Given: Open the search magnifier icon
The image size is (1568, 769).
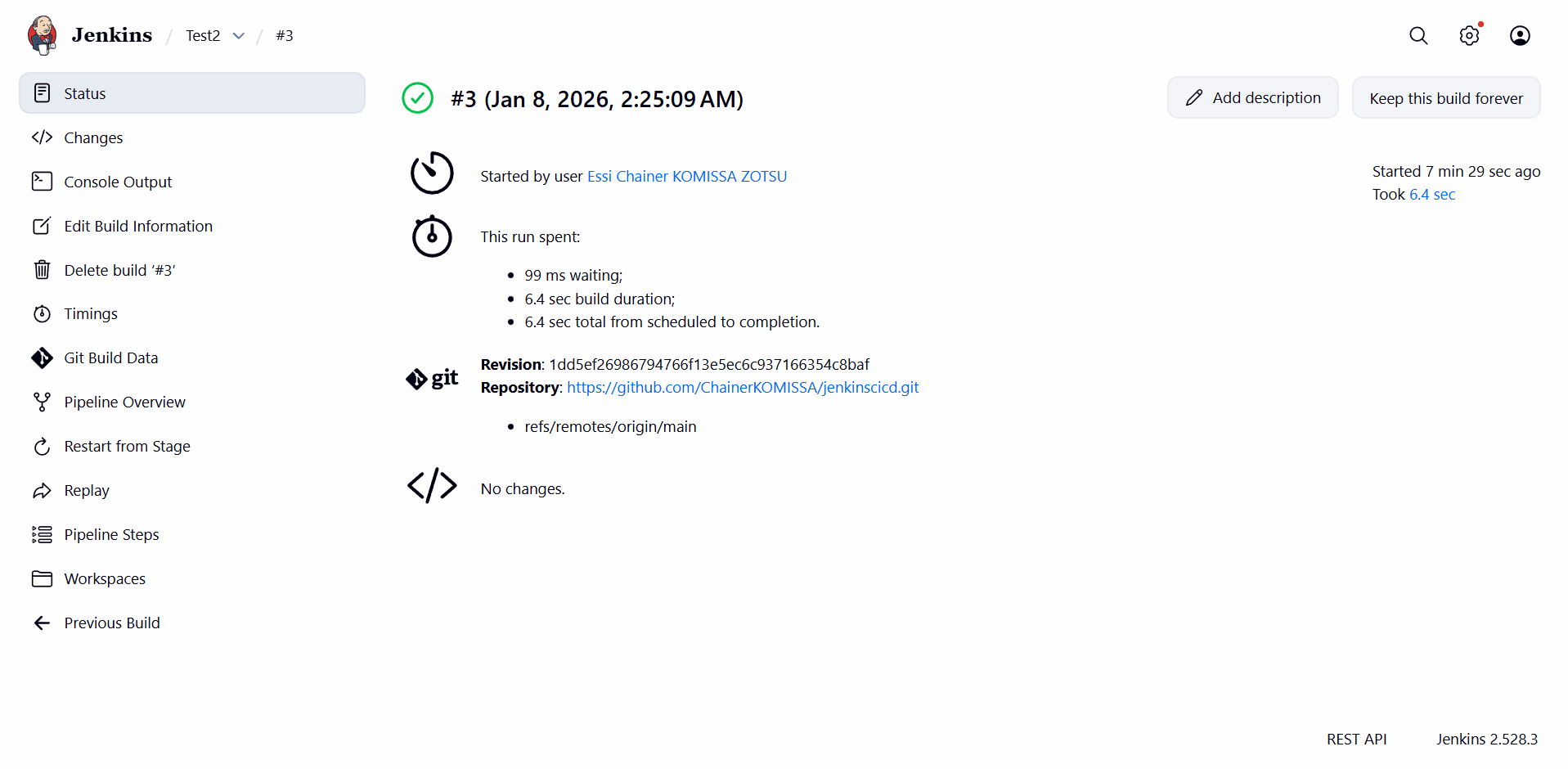Looking at the screenshot, I should [x=1418, y=36].
